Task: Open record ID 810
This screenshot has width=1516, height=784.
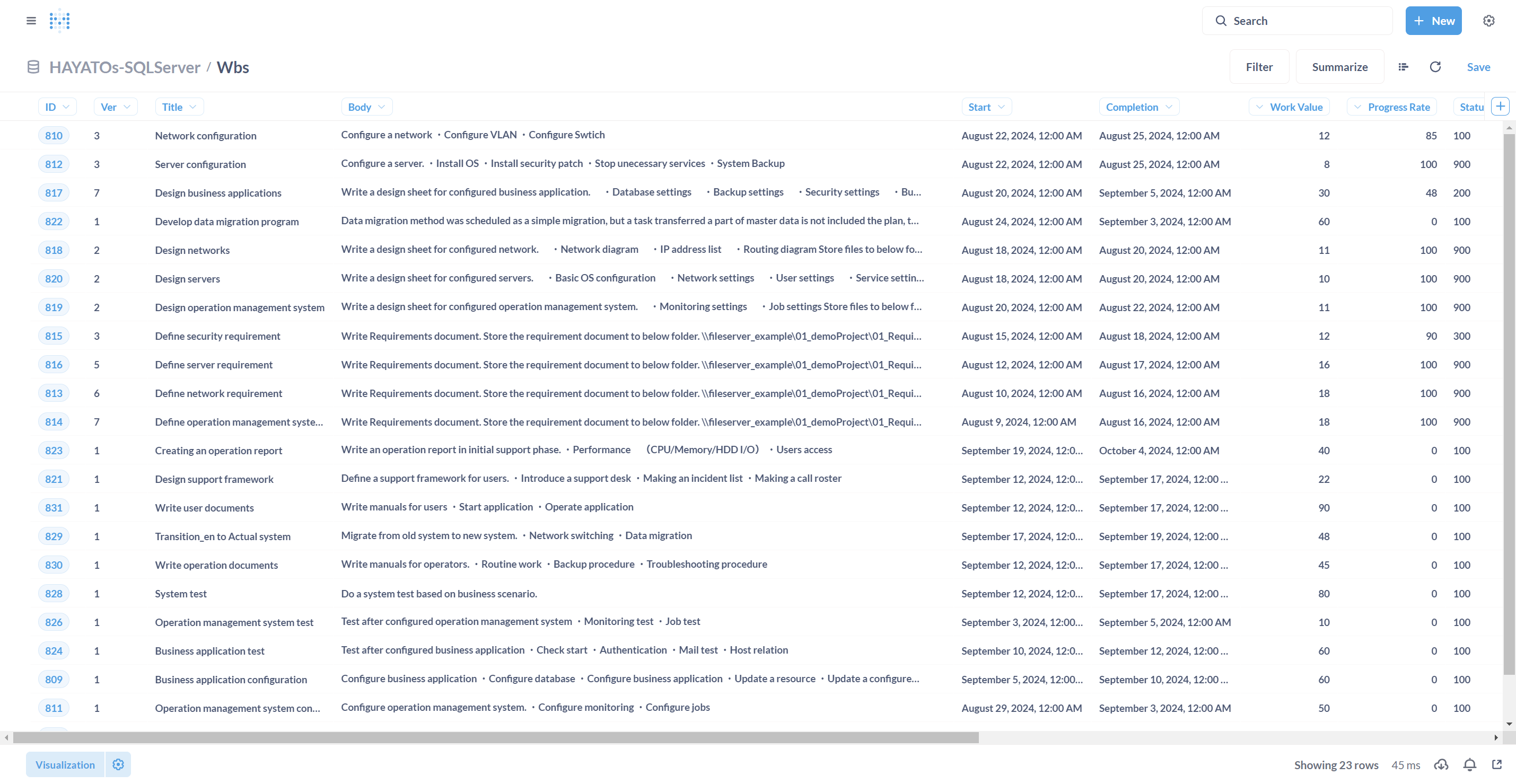Action: click(x=54, y=135)
